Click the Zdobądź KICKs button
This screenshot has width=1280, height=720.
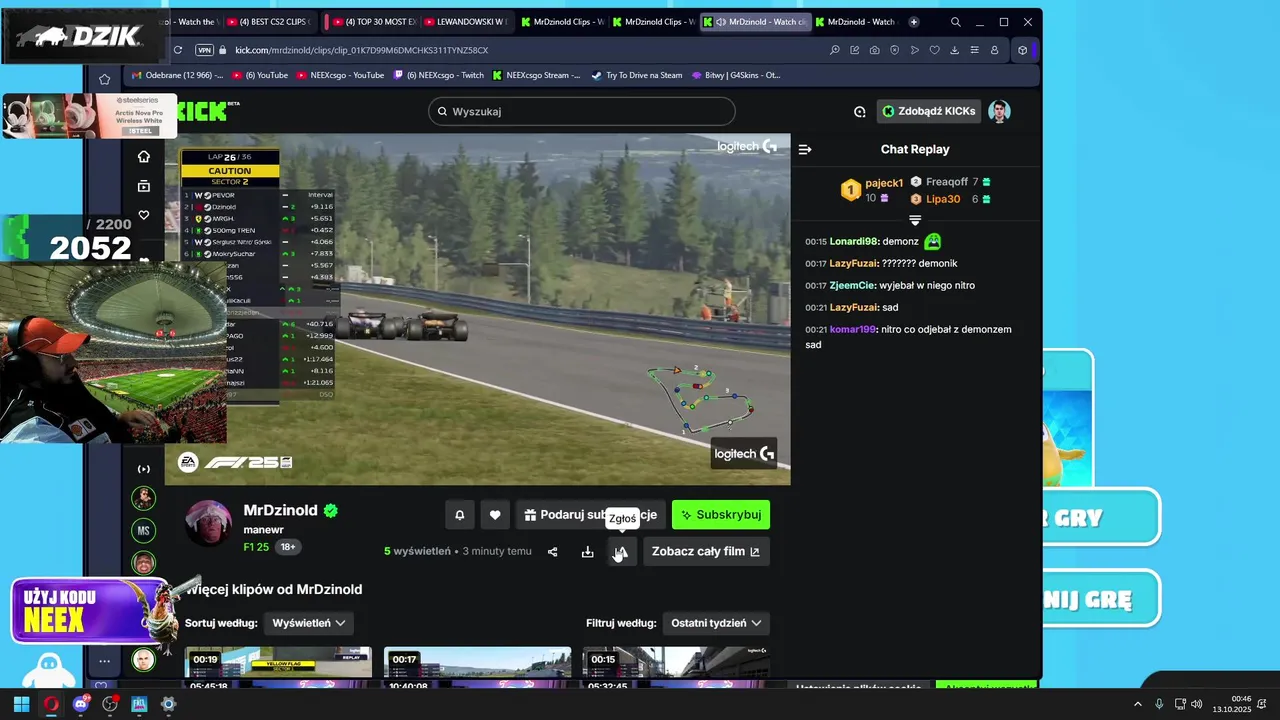(x=929, y=111)
